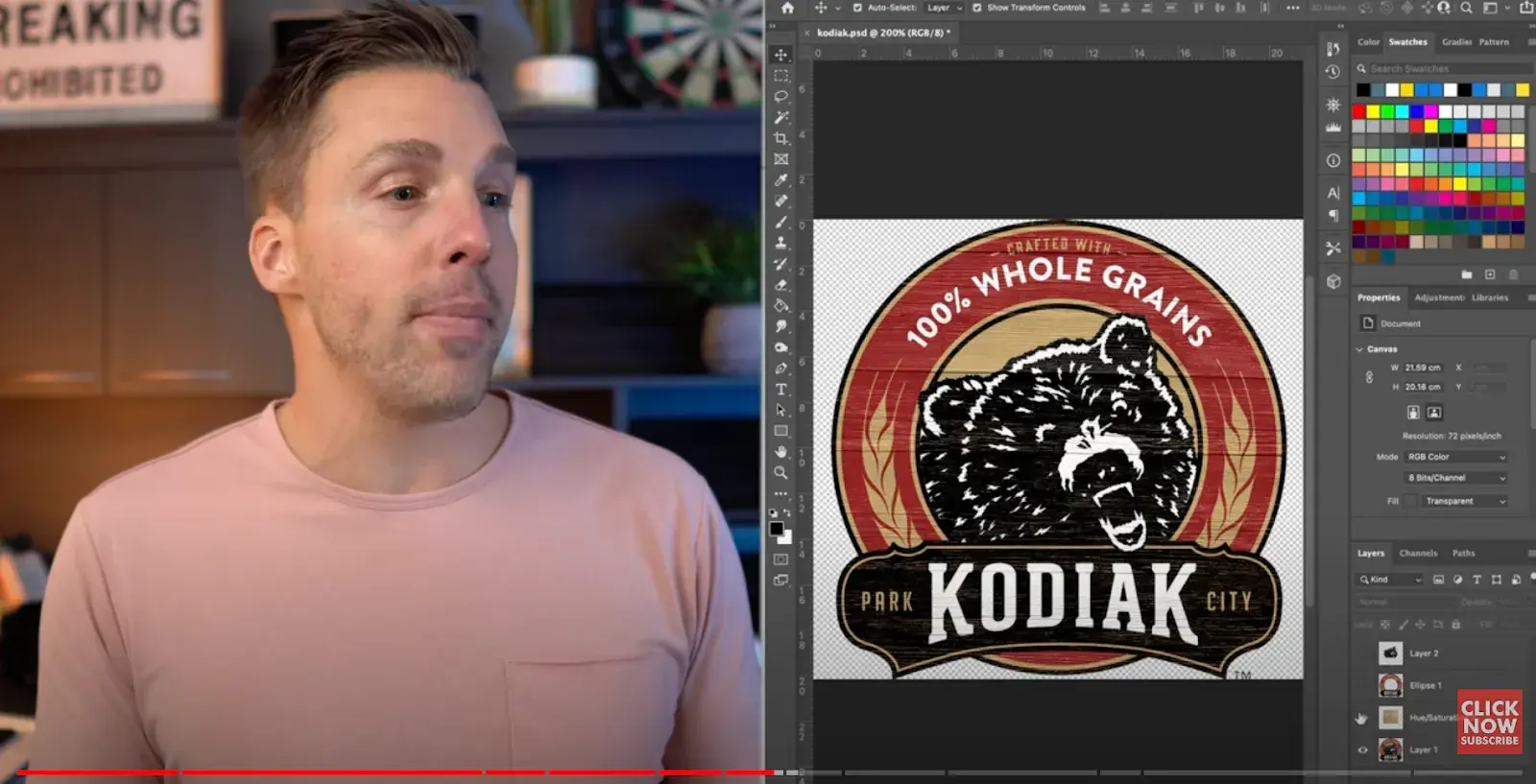This screenshot has width=1536, height=784.
Task: Switch to the Color tab
Action: (1368, 42)
